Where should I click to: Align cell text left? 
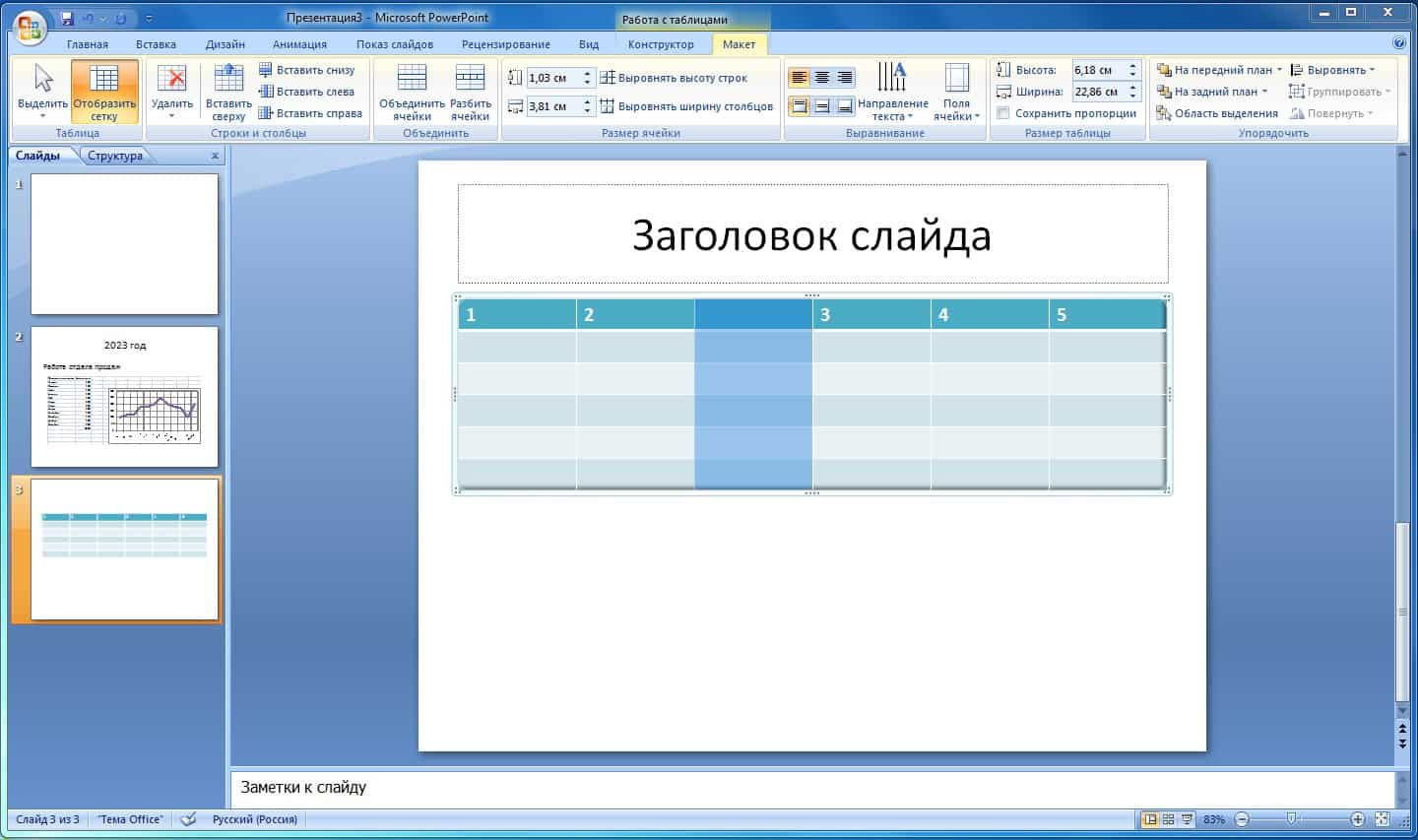[799, 78]
